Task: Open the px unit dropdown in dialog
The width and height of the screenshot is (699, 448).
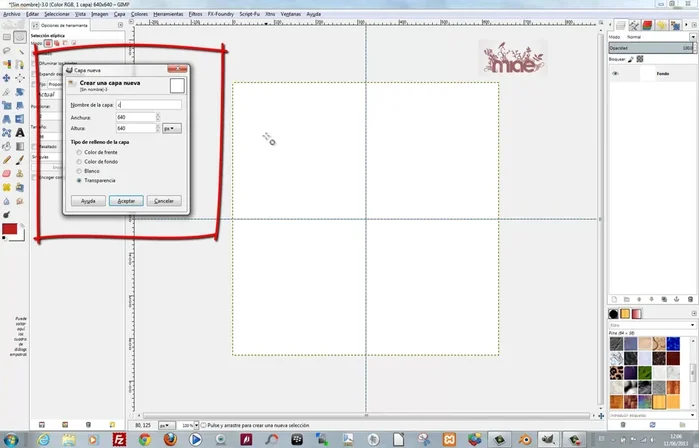Action: point(171,128)
